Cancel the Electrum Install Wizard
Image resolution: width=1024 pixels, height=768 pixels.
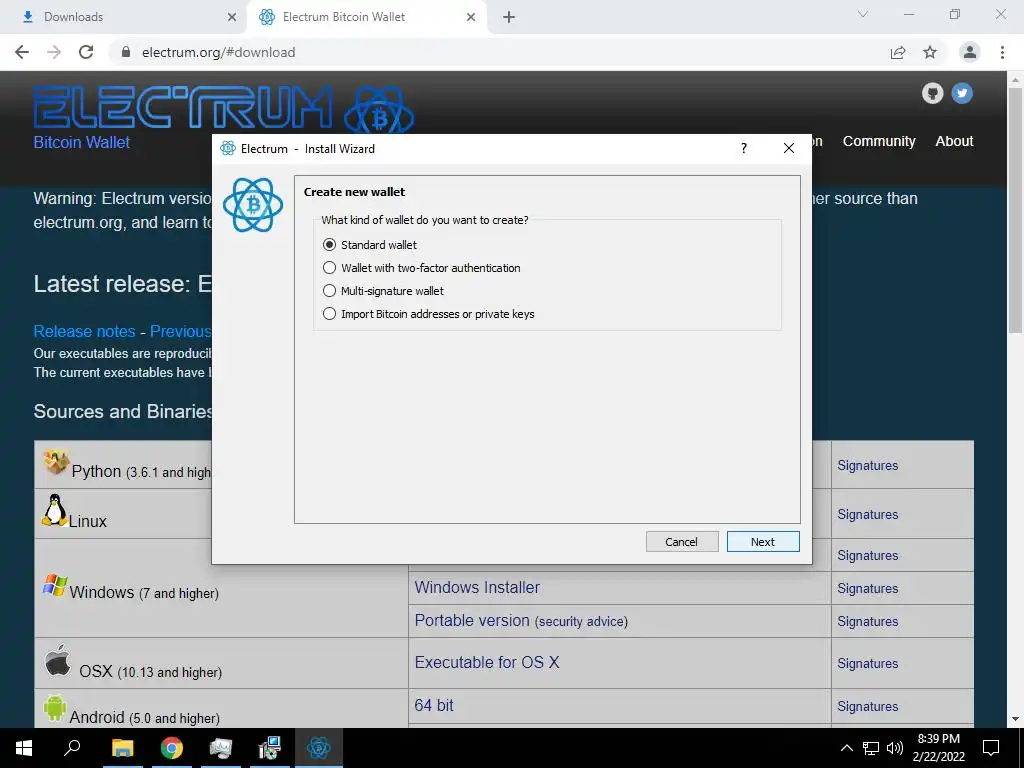pos(682,541)
